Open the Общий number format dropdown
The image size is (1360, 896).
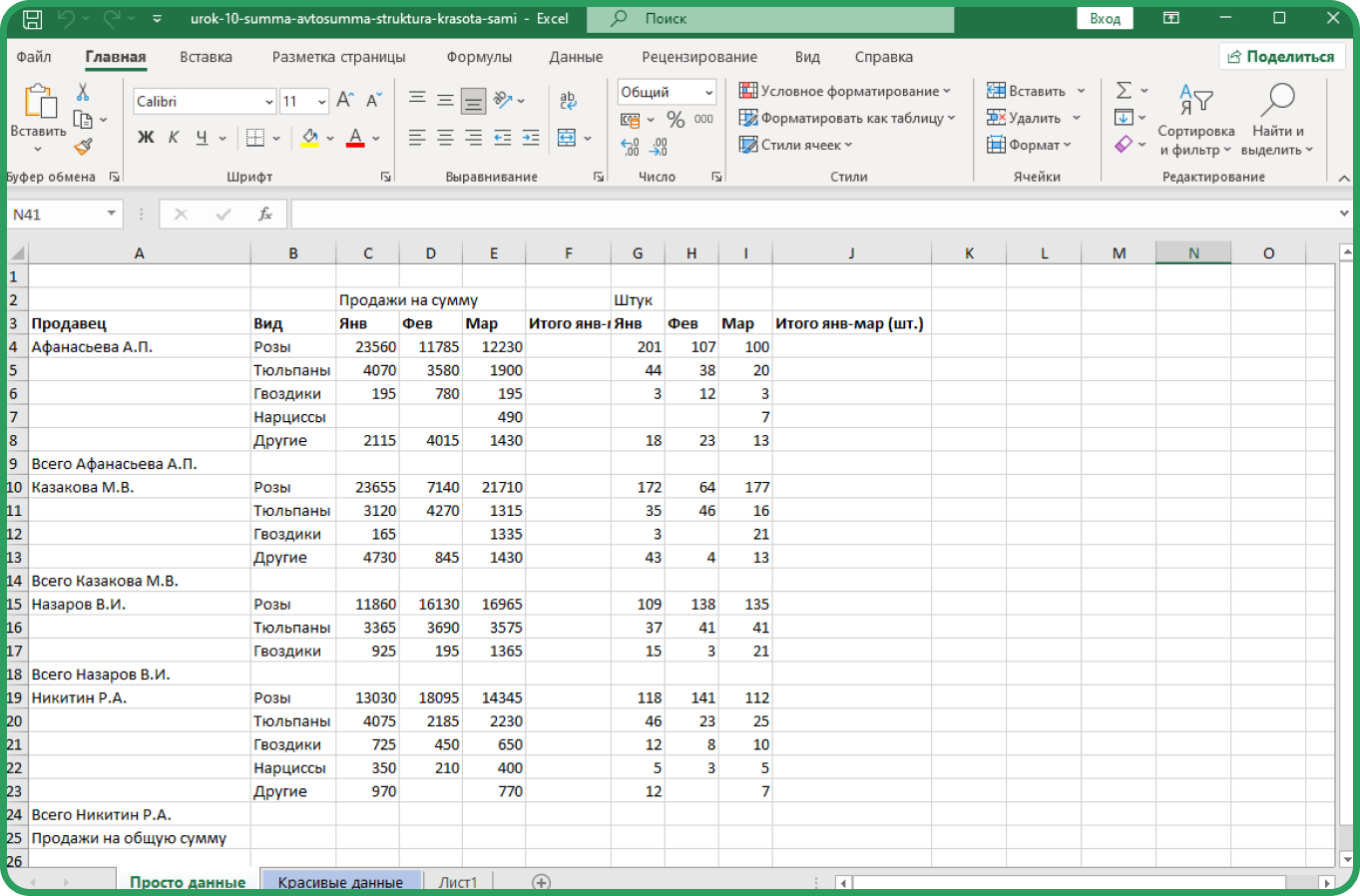(x=709, y=93)
